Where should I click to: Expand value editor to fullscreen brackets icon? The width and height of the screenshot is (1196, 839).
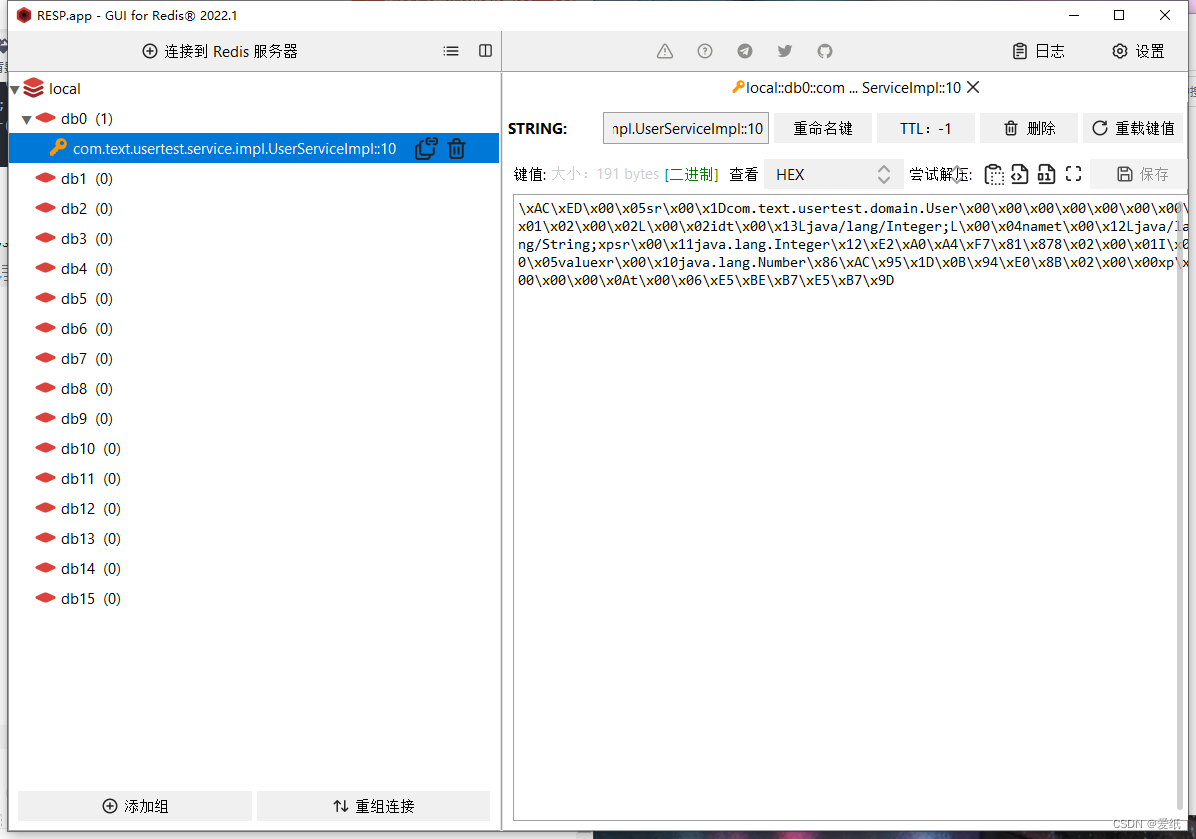coord(1073,174)
